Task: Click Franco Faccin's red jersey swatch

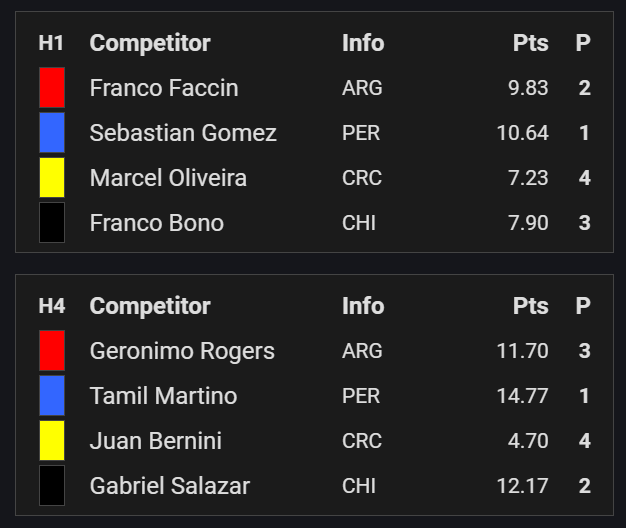Action: [52, 87]
